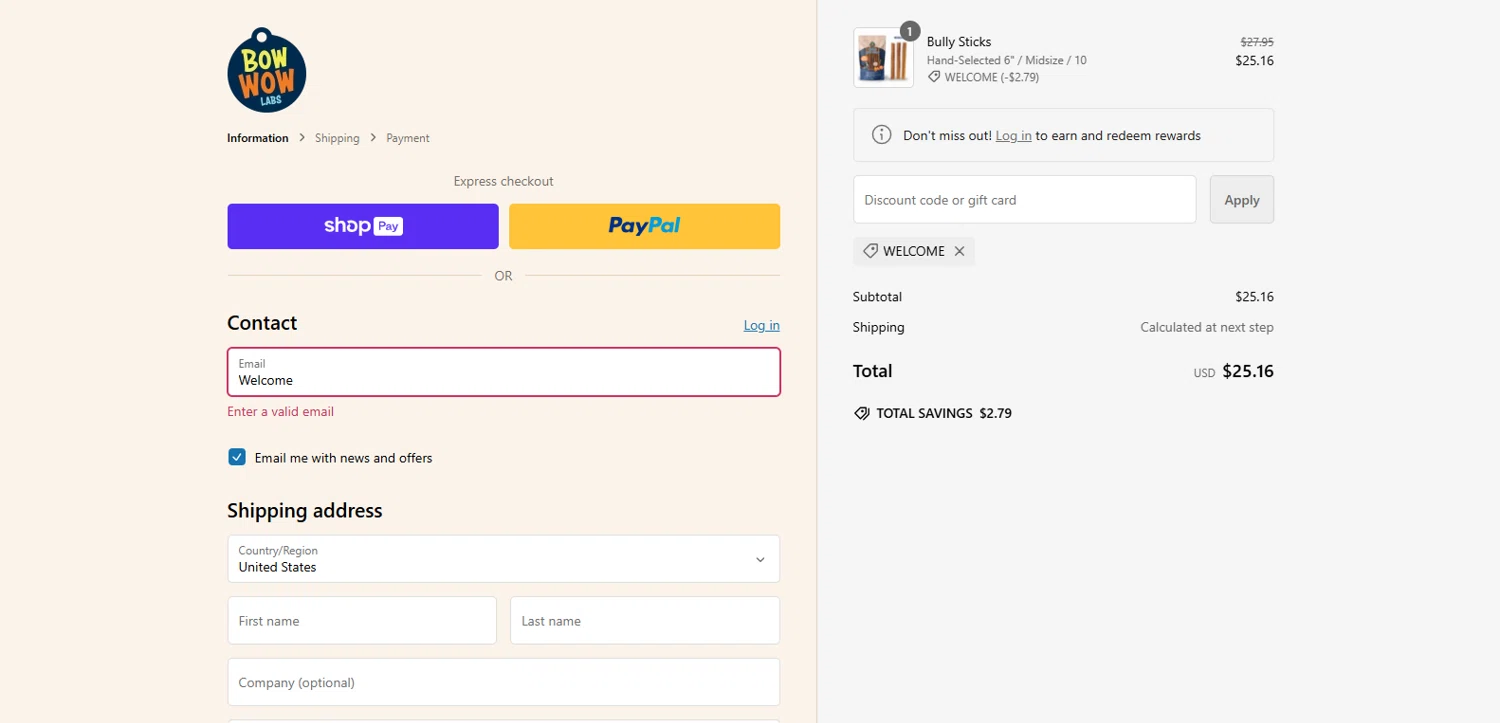Viewport: 1500px width, 723px height.
Task: Open the Bully Sticks product thumbnail
Action: point(883,58)
